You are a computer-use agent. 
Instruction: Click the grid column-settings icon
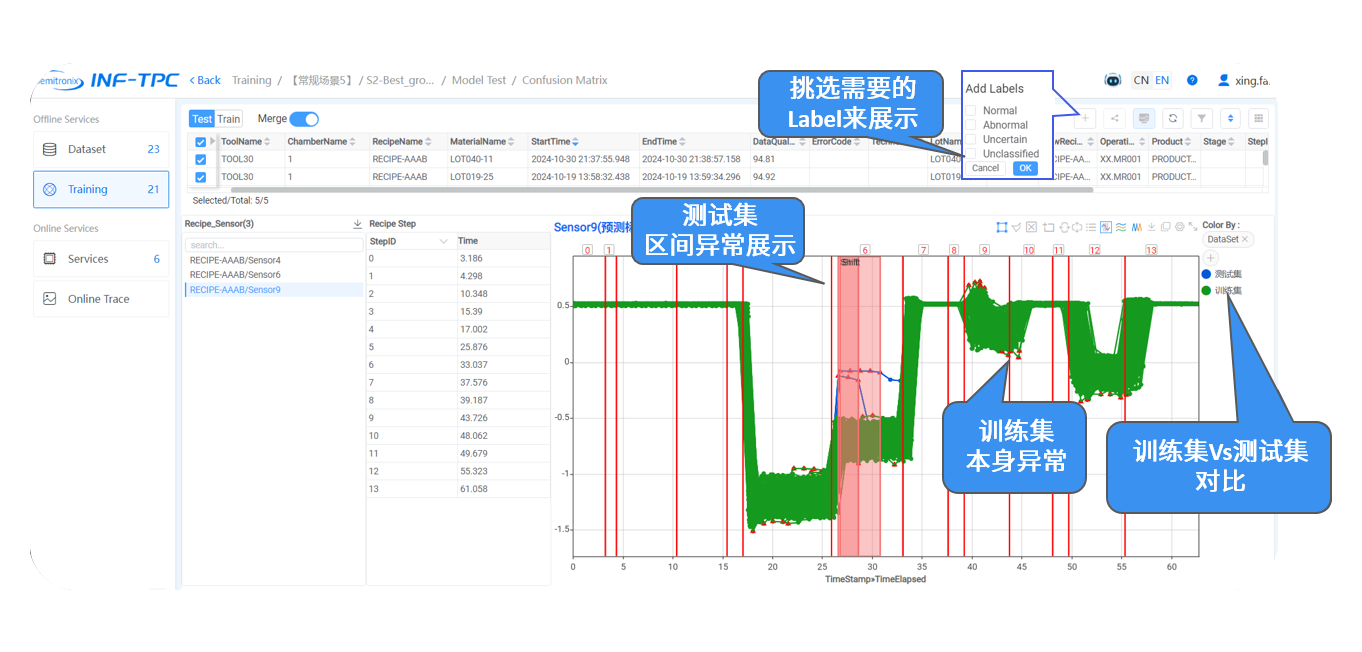click(1259, 118)
